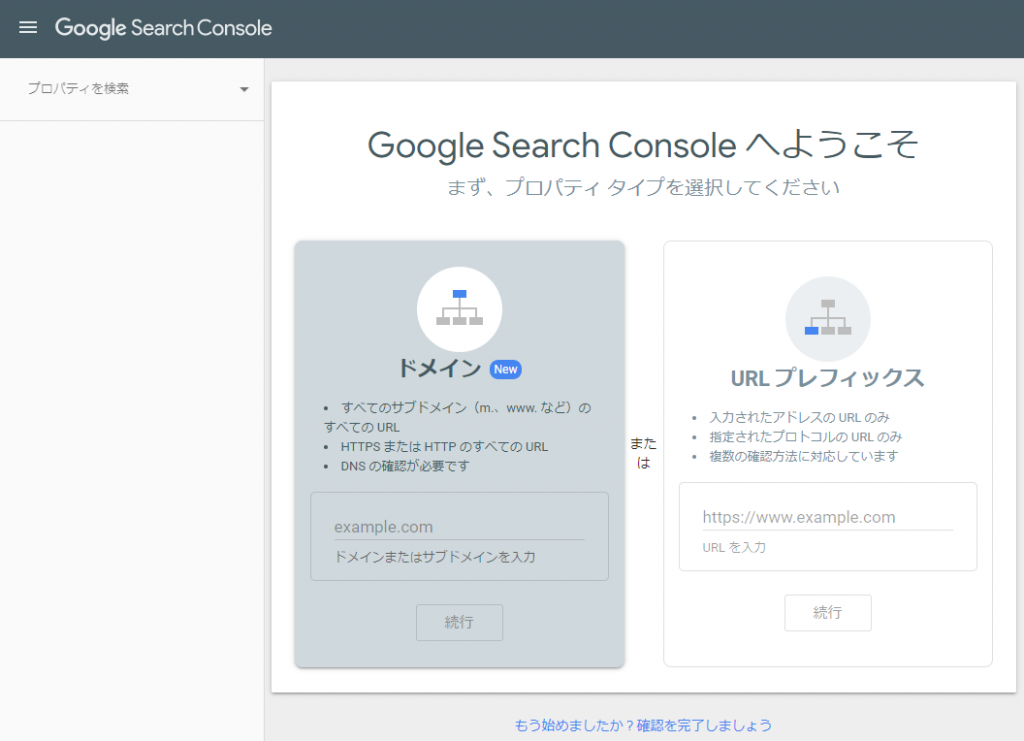Expand the property search dropdown arrow

pyautogui.click(x=244, y=89)
